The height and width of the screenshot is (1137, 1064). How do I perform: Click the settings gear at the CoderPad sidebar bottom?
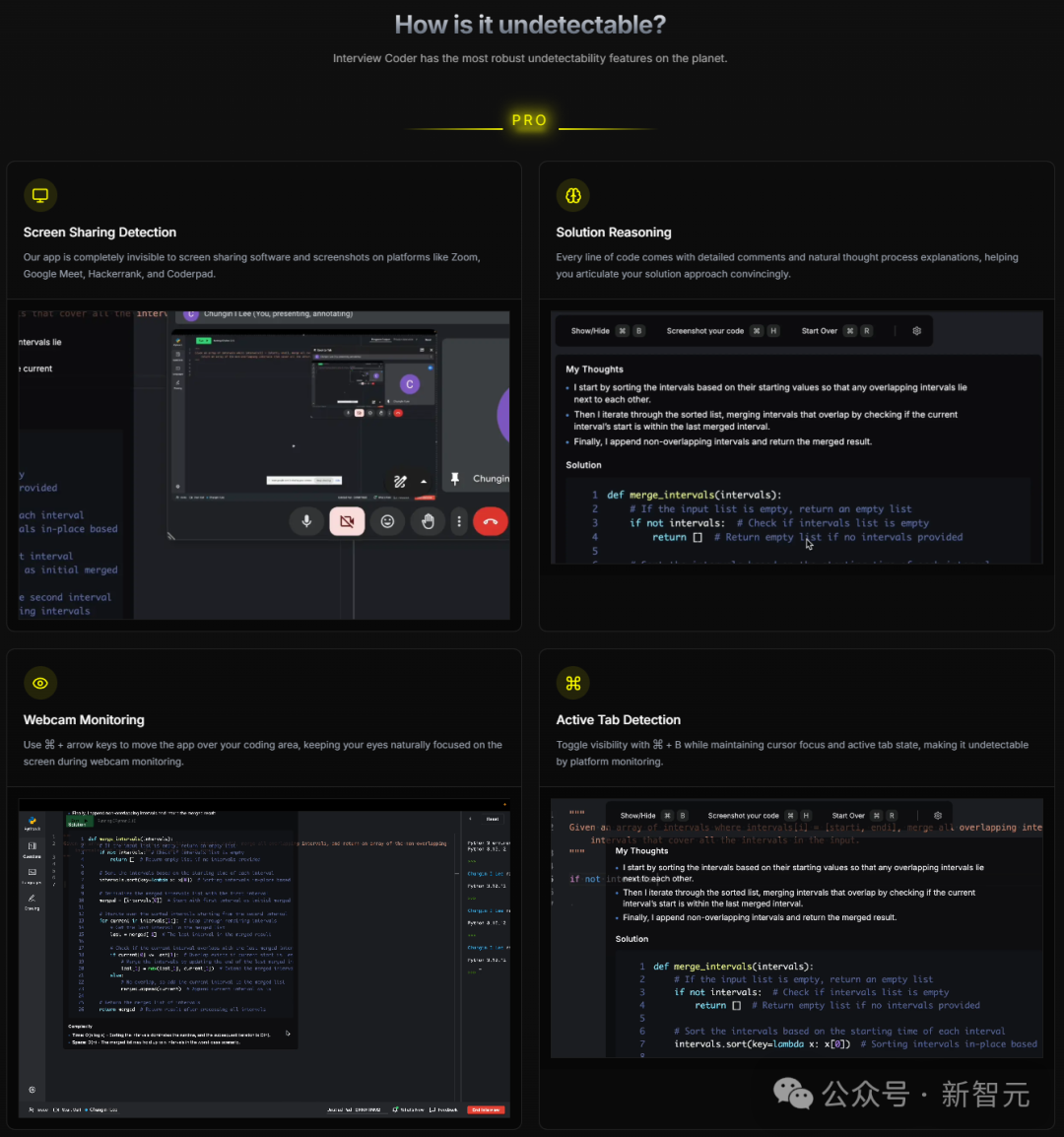coord(32,1090)
